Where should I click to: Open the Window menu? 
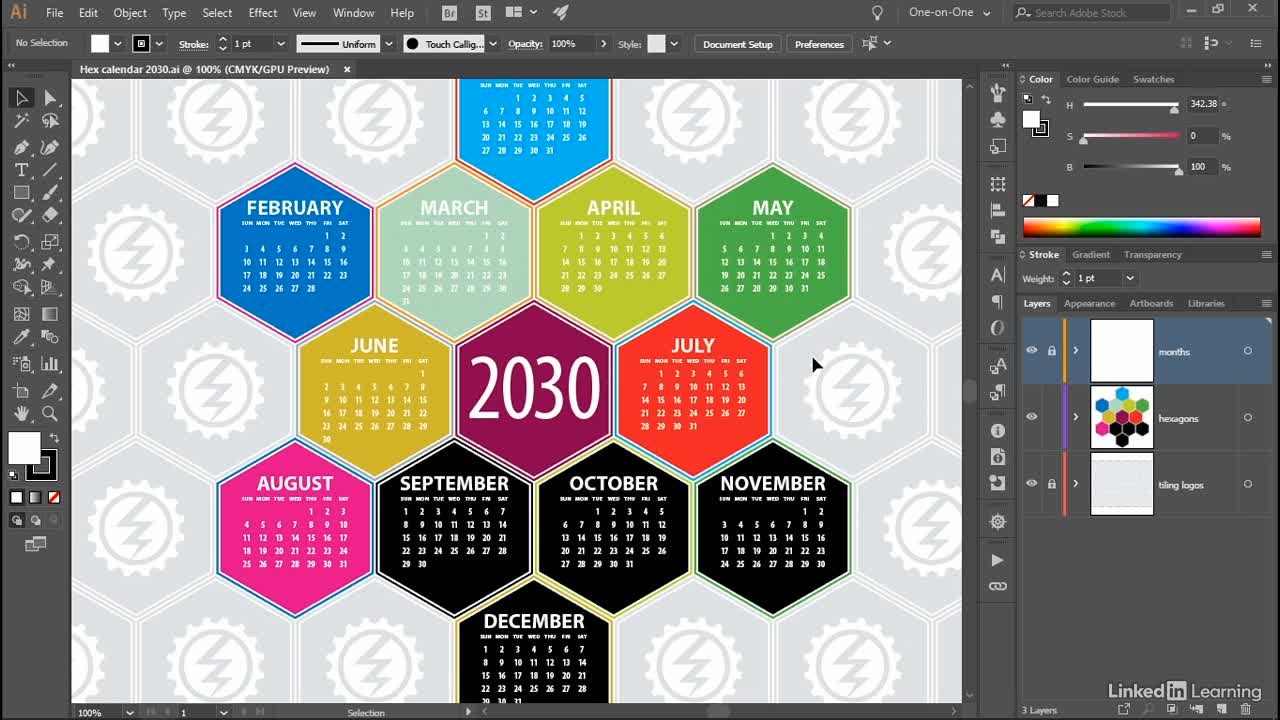point(353,13)
